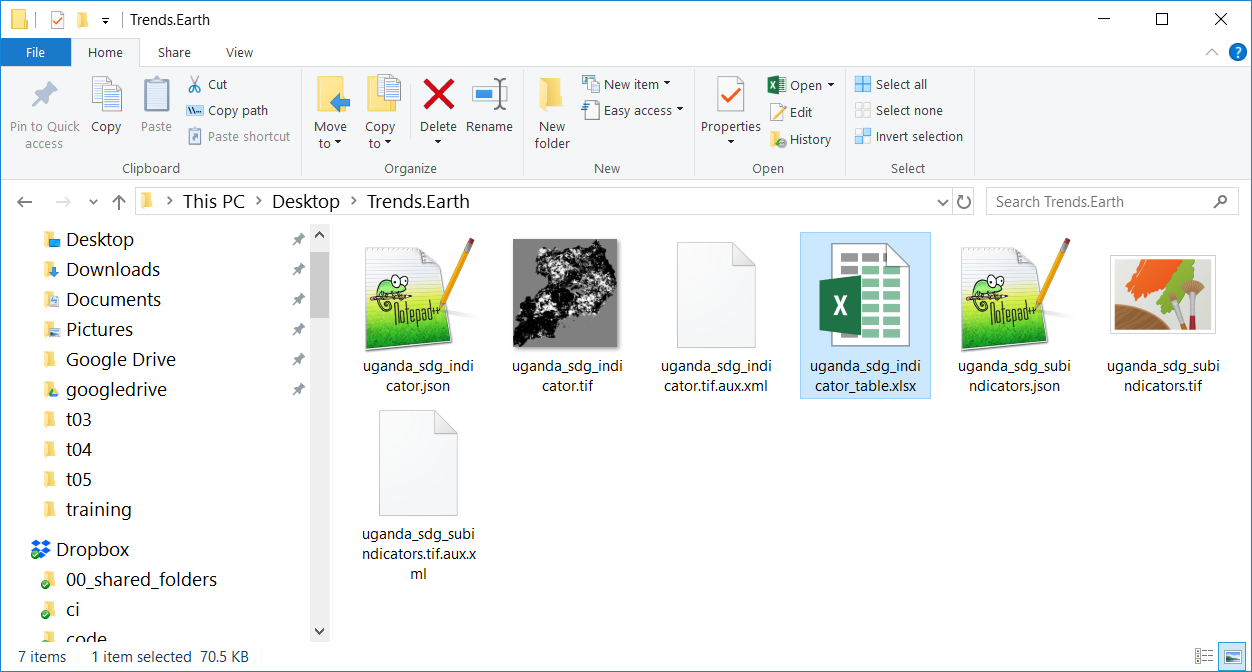
Task: Open the uganda_sdg_indicator.tif thumbnail
Action: point(566,293)
